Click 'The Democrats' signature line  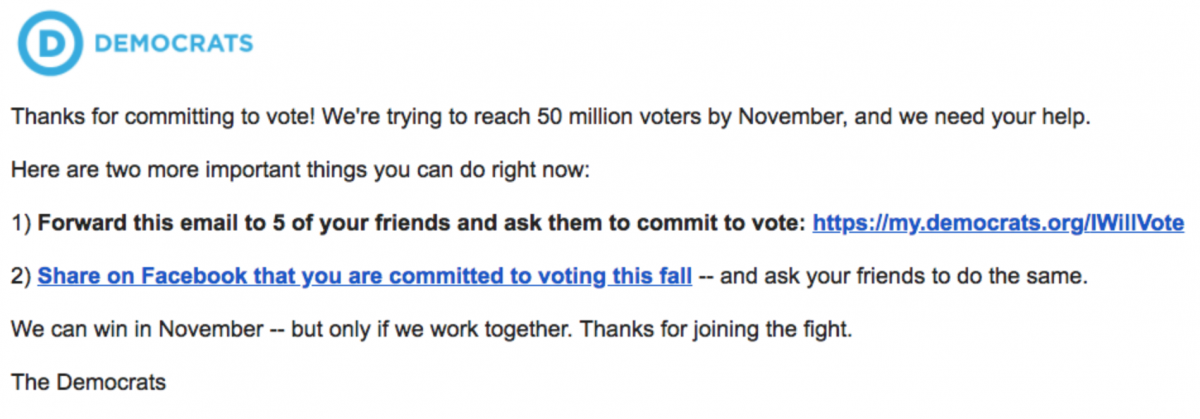[x=88, y=382]
